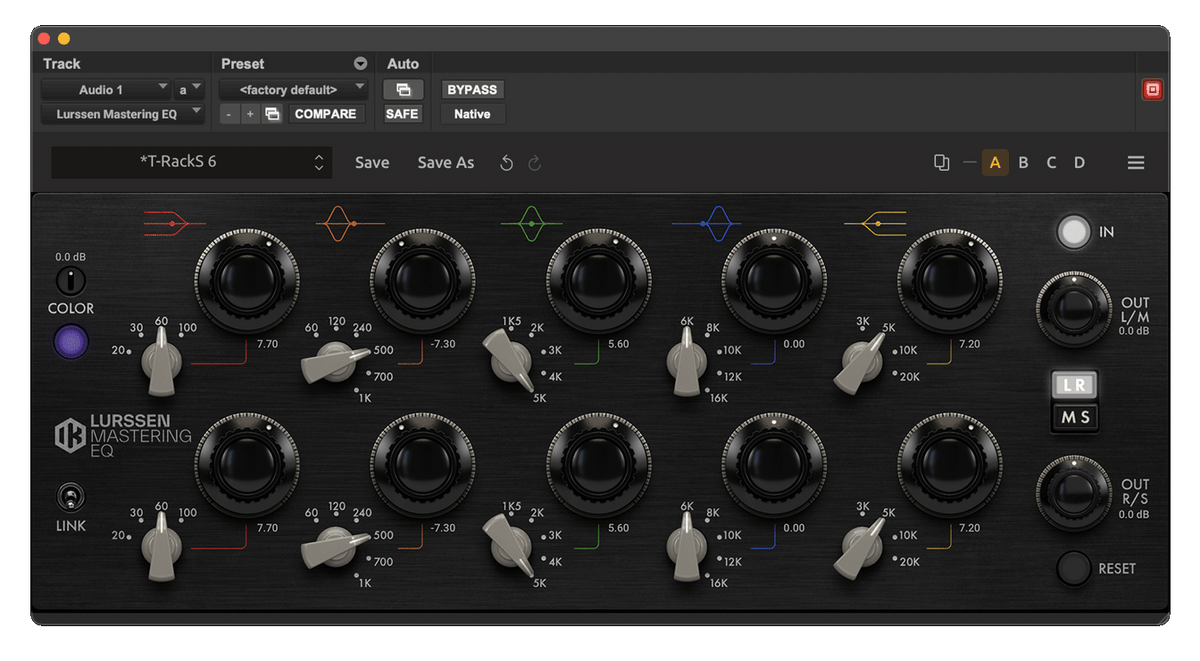
Task: Open the Preset menu arrow
Action: pos(360,64)
